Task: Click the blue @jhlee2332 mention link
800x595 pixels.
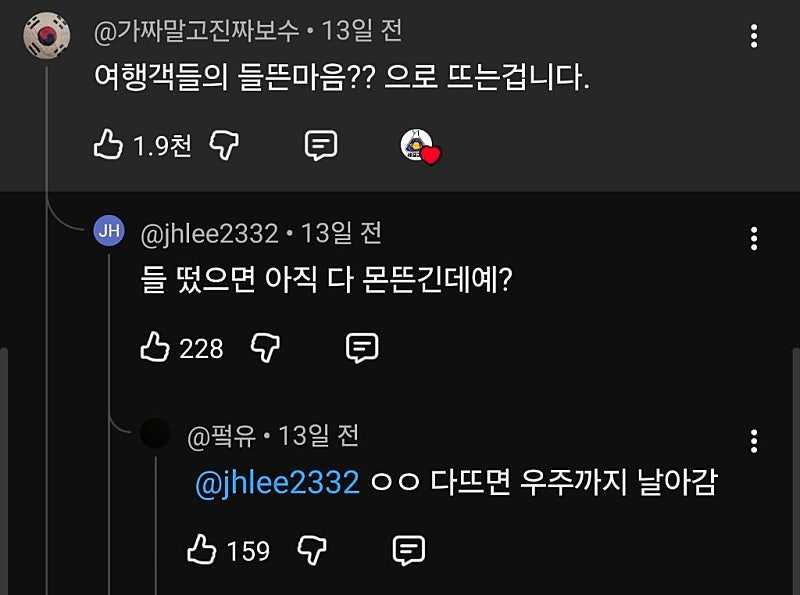Action: (x=277, y=483)
